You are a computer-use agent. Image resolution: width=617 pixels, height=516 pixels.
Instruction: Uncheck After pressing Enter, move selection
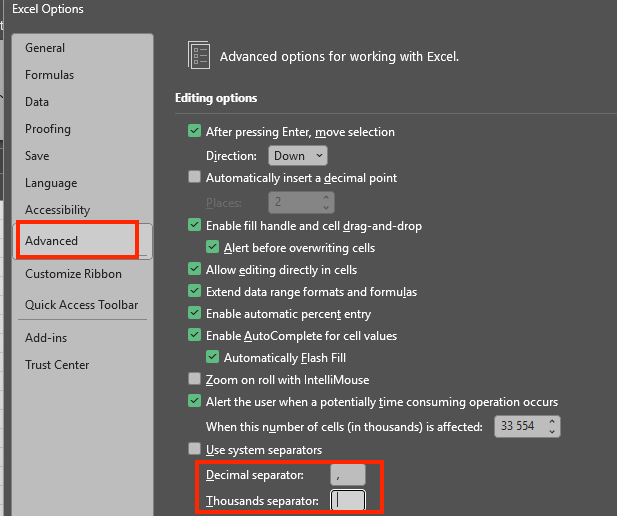(194, 132)
